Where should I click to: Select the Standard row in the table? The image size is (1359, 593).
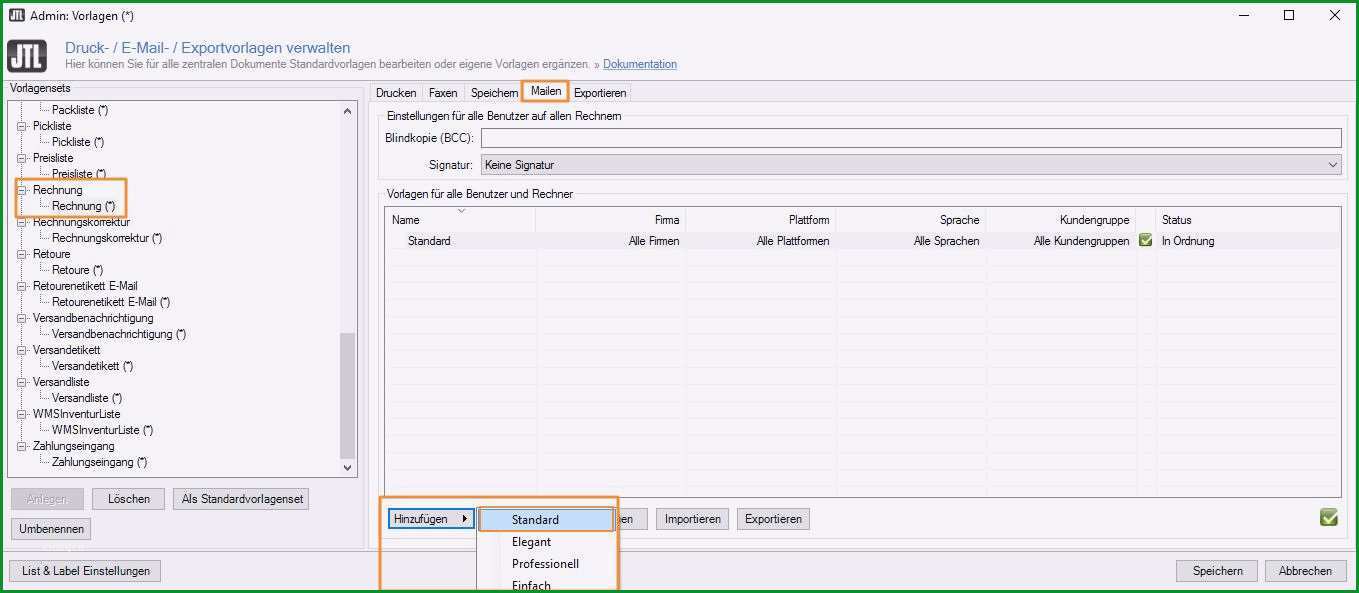(863, 241)
